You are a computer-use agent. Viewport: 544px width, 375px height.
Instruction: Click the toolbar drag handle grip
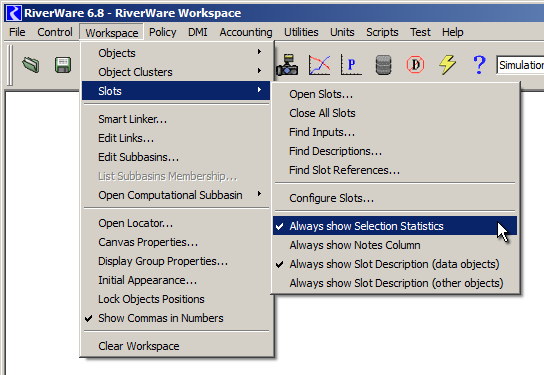(x=10, y=65)
